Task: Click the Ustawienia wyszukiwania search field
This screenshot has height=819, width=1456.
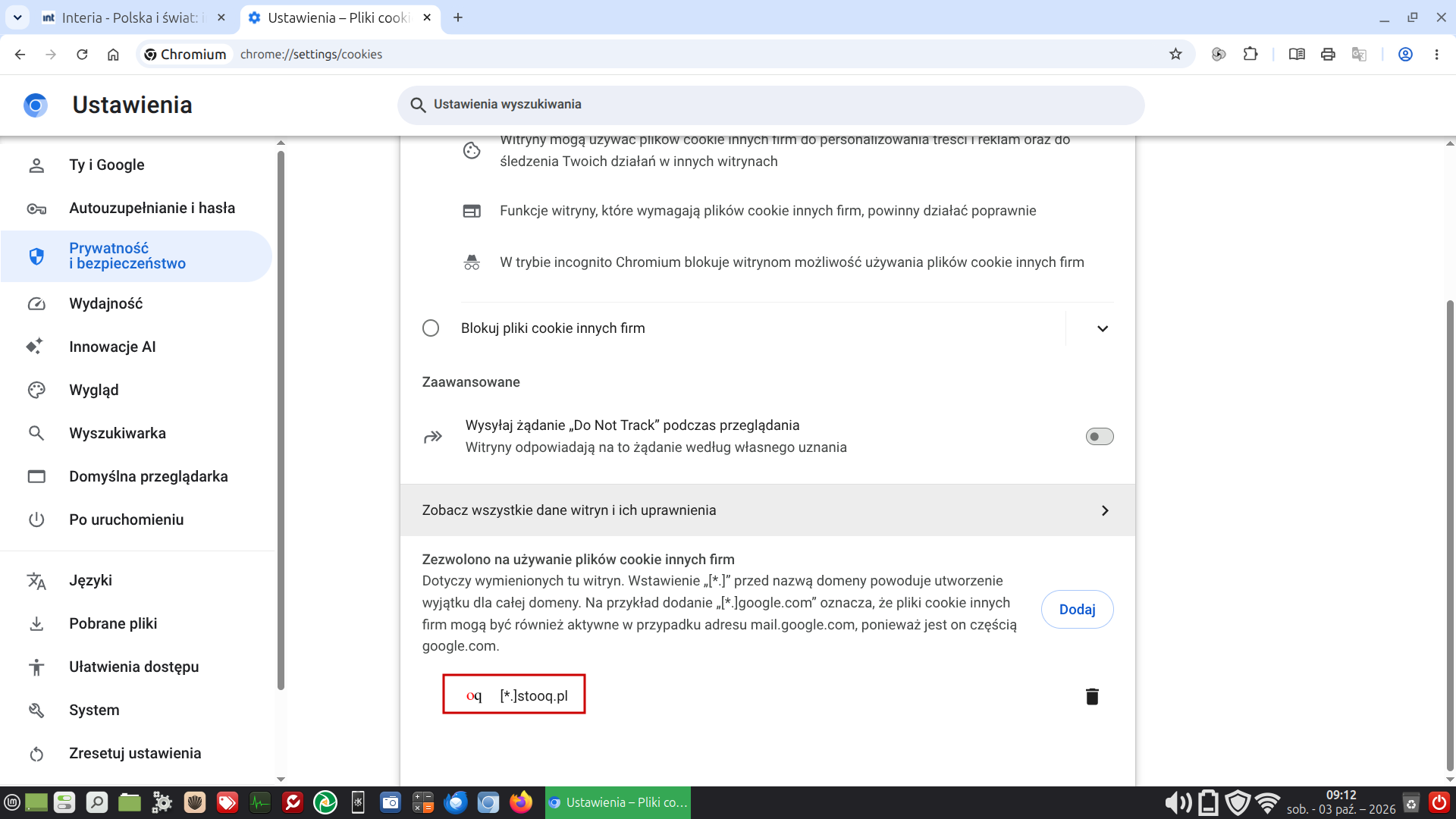Action: 770,105
